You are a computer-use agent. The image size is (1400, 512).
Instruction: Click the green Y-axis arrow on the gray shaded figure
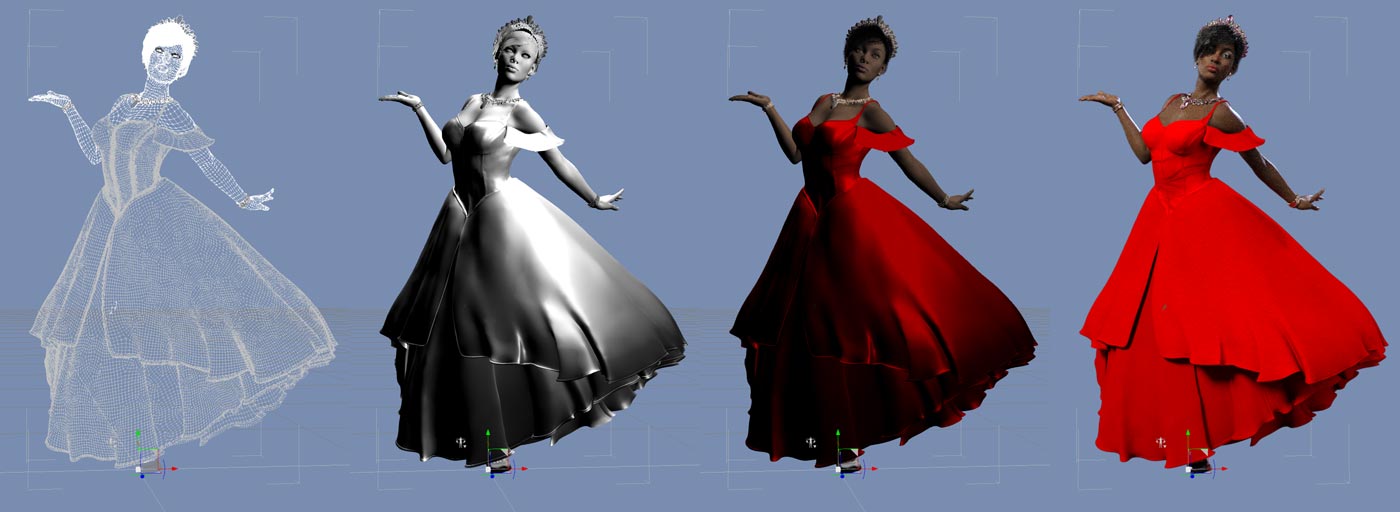click(x=487, y=434)
